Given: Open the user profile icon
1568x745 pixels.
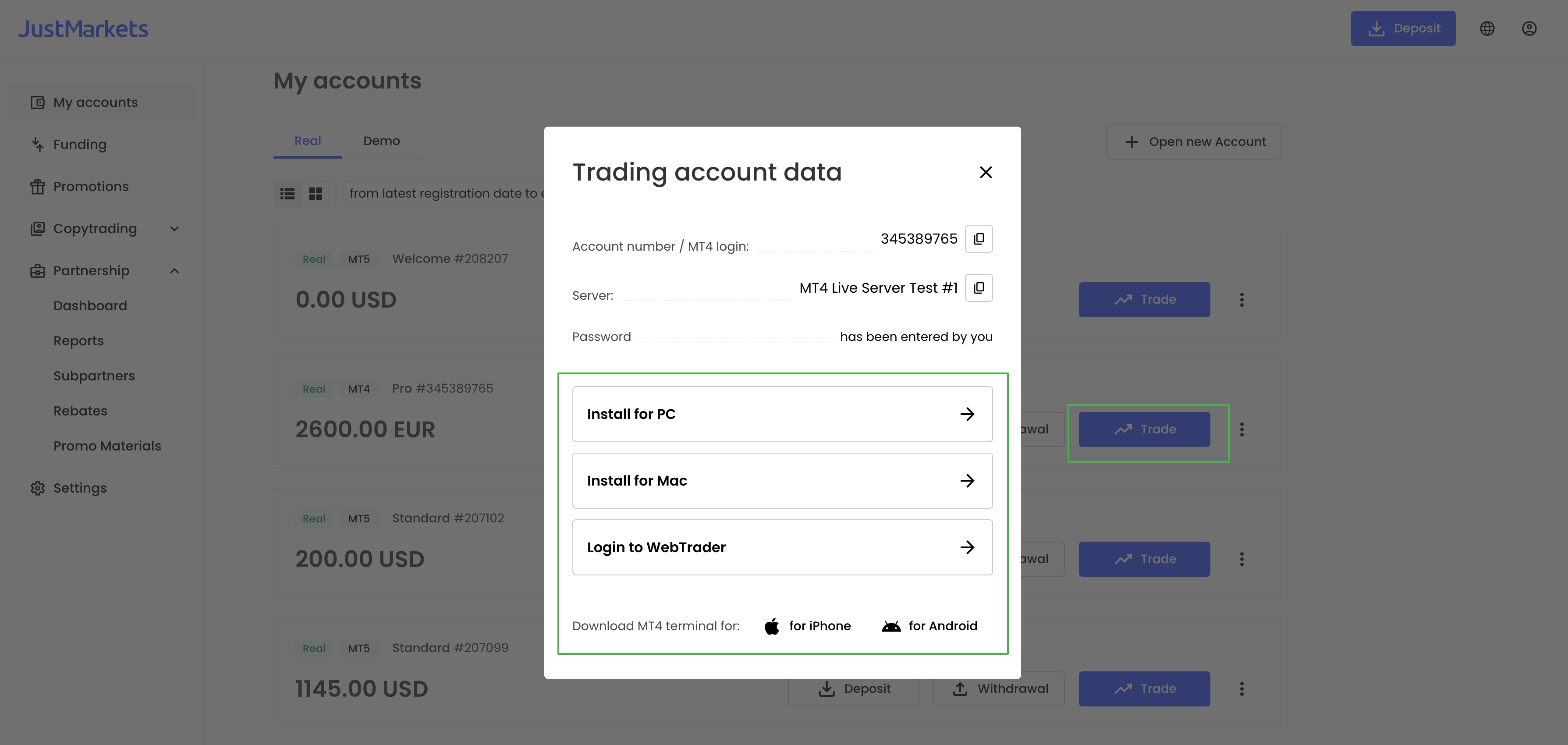Looking at the screenshot, I should [x=1529, y=28].
